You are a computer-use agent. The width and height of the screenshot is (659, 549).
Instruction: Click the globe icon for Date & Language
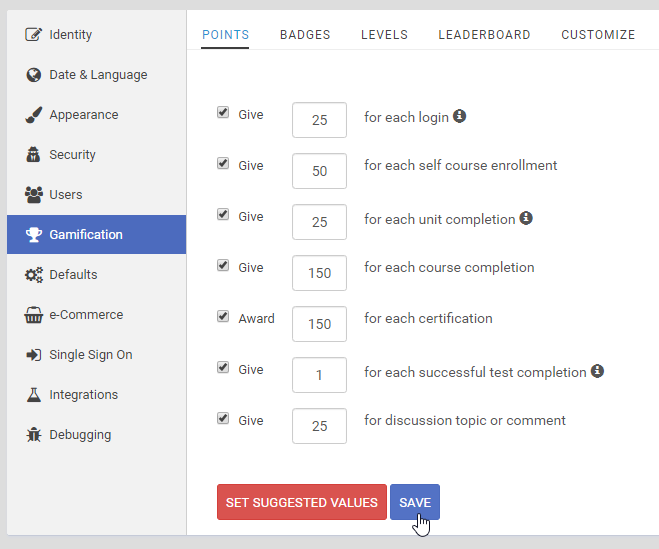point(34,75)
